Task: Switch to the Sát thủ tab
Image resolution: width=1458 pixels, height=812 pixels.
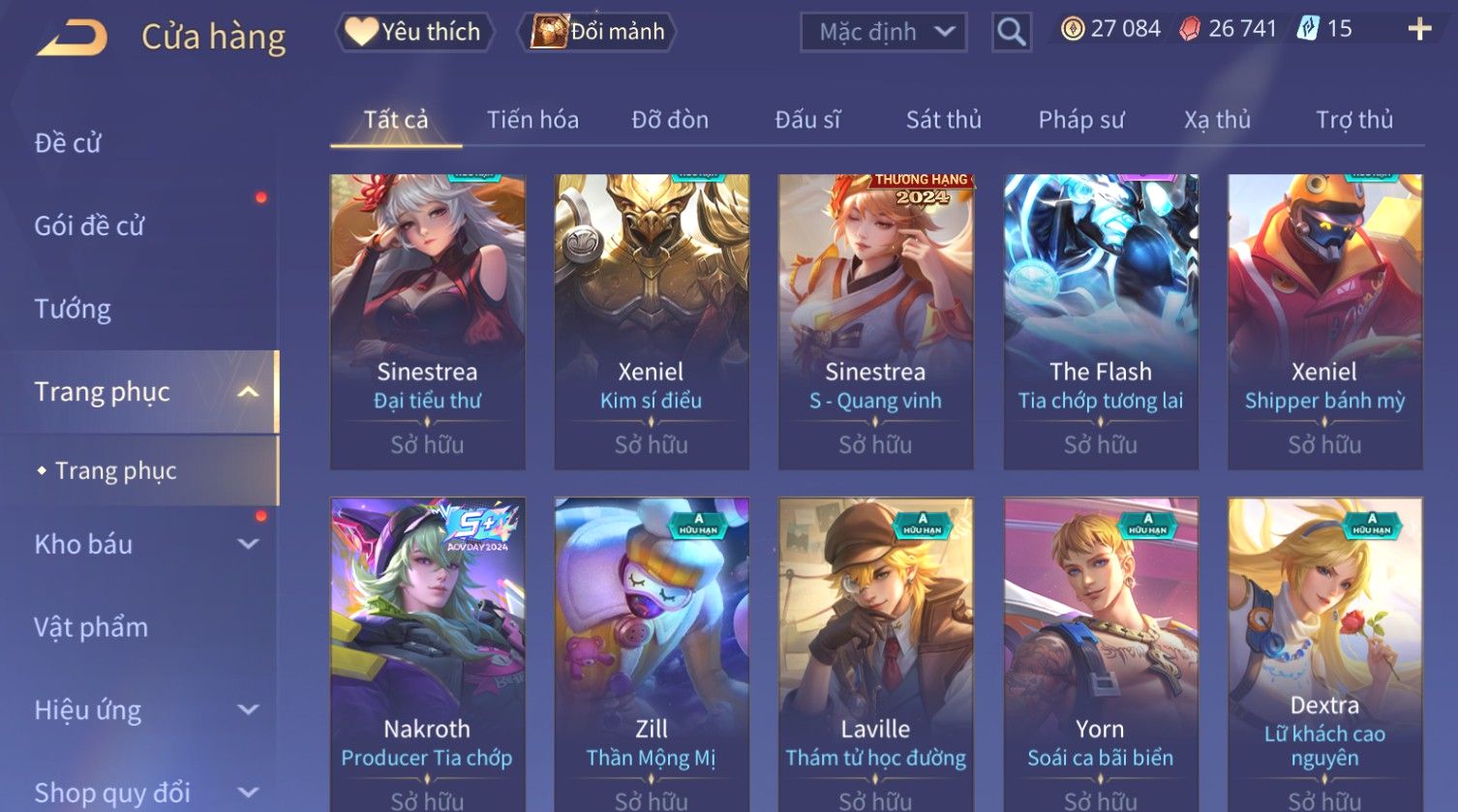Action: pyautogui.click(x=944, y=120)
